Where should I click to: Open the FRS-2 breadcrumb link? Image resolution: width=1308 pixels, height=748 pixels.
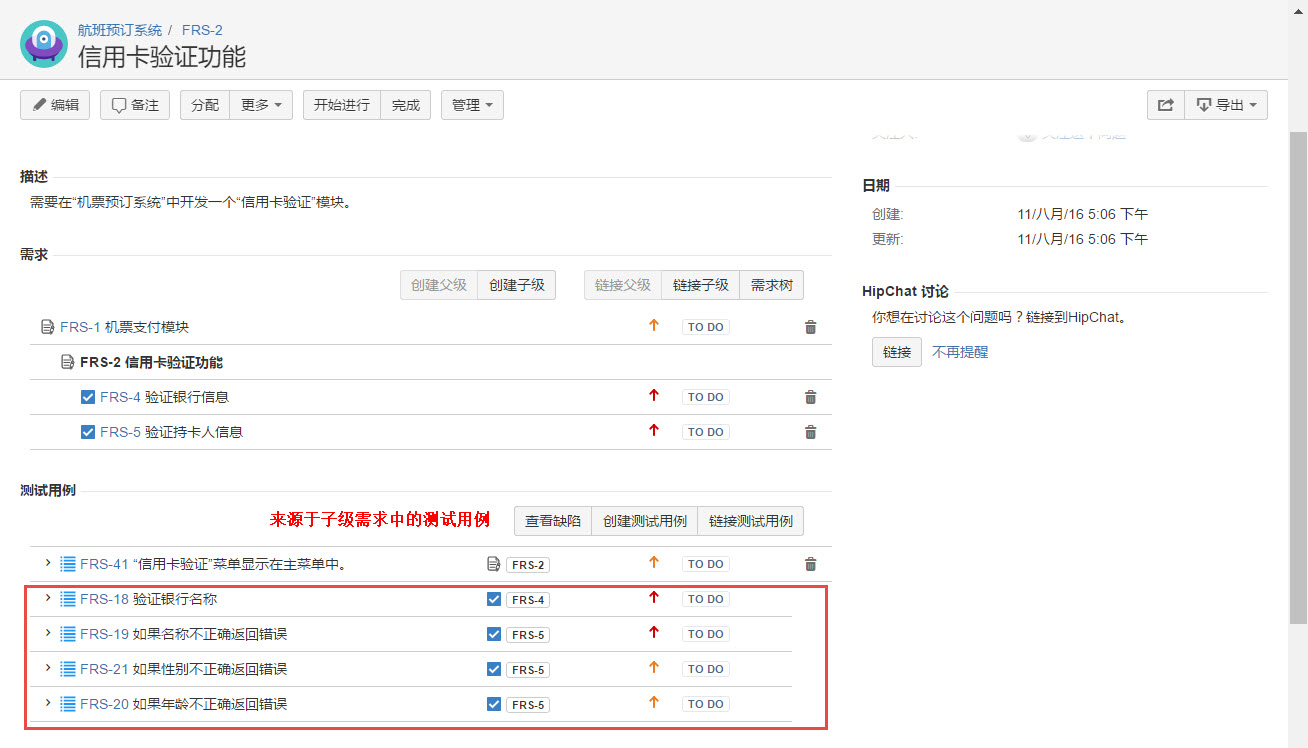coord(202,30)
